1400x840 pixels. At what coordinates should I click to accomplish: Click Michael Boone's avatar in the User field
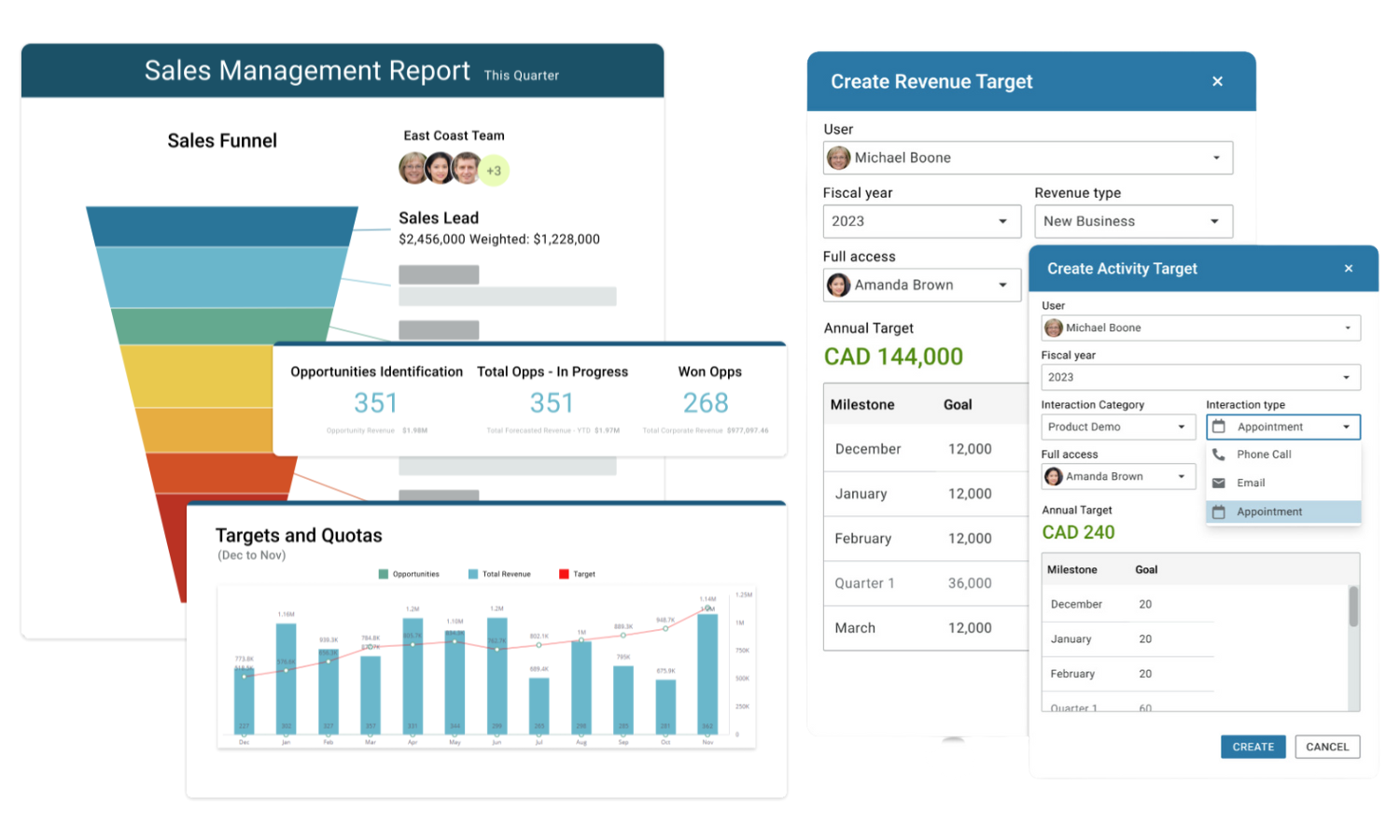coord(838,158)
